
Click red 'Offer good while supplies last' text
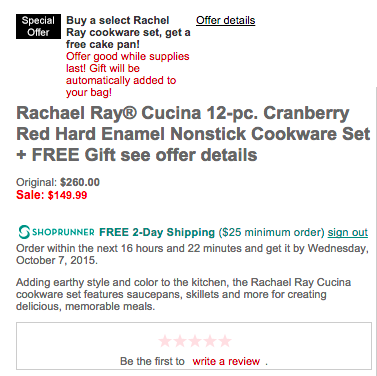[127, 74]
